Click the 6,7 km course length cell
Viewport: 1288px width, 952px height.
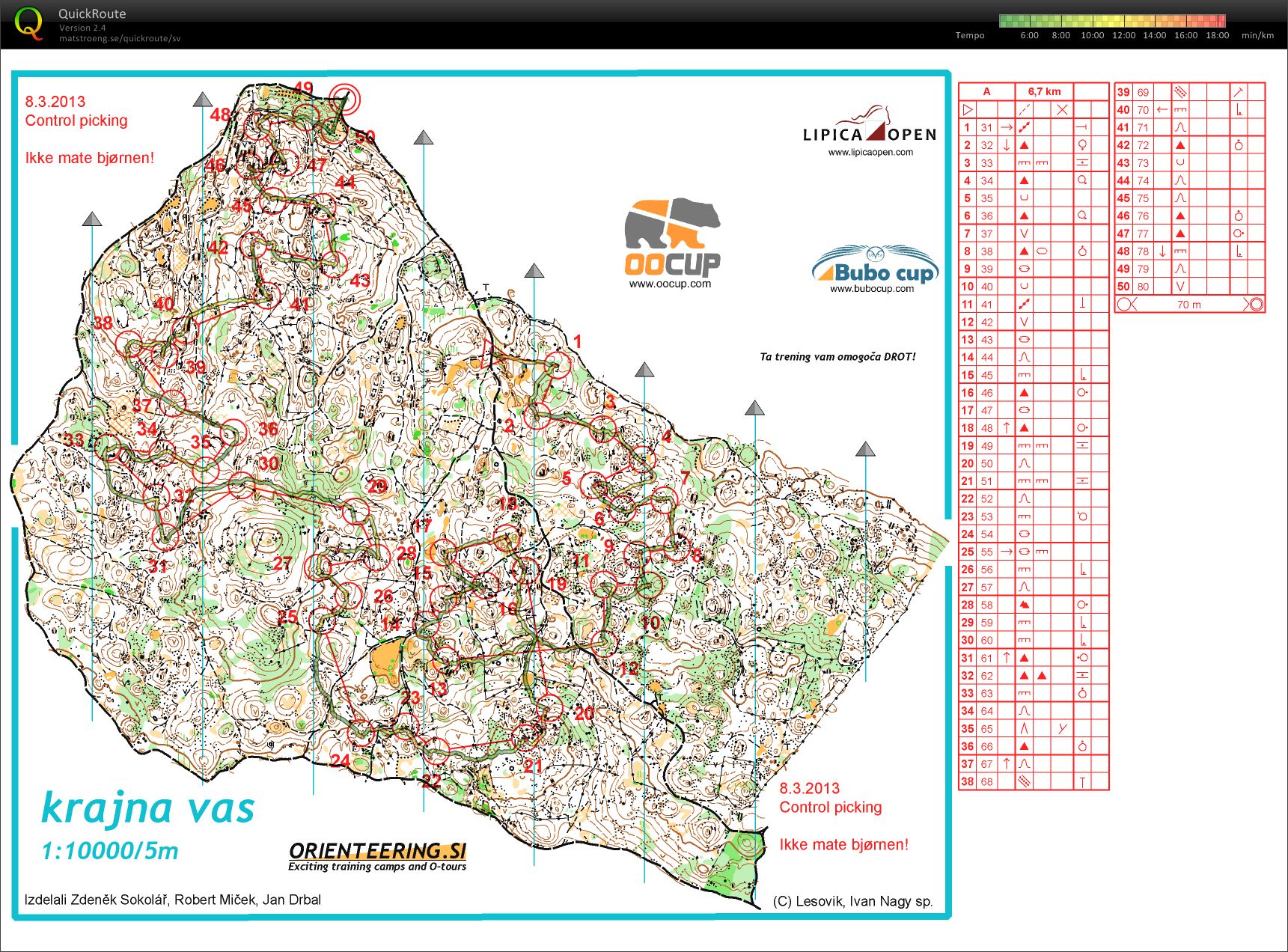(1044, 91)
